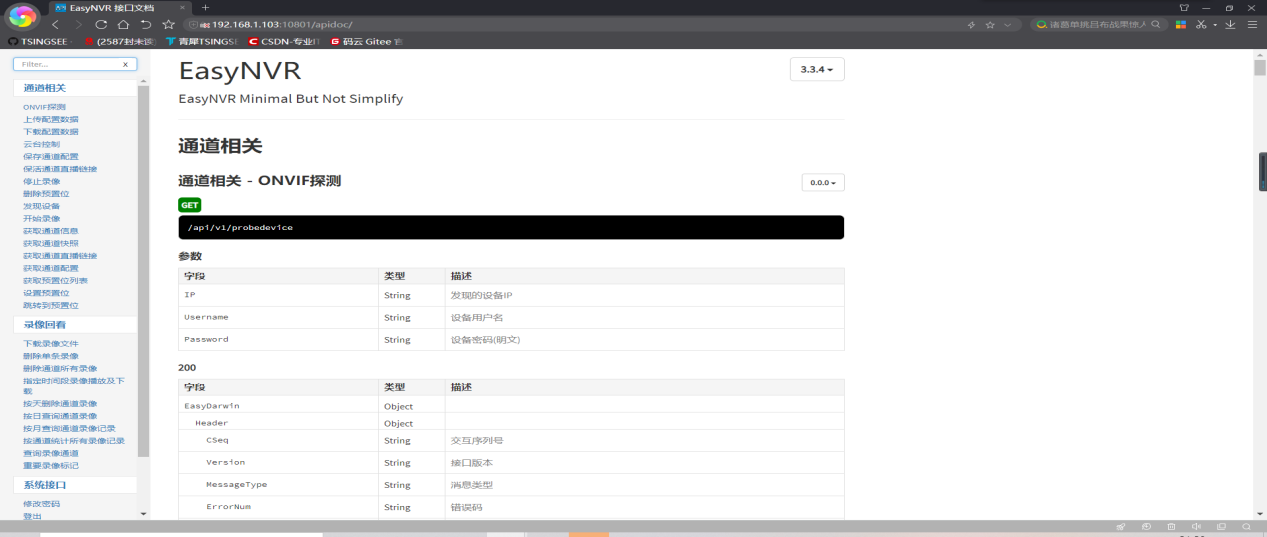Screen dimensions: 1267x537
Task: Click the browser logo icon
Action: 23,17
